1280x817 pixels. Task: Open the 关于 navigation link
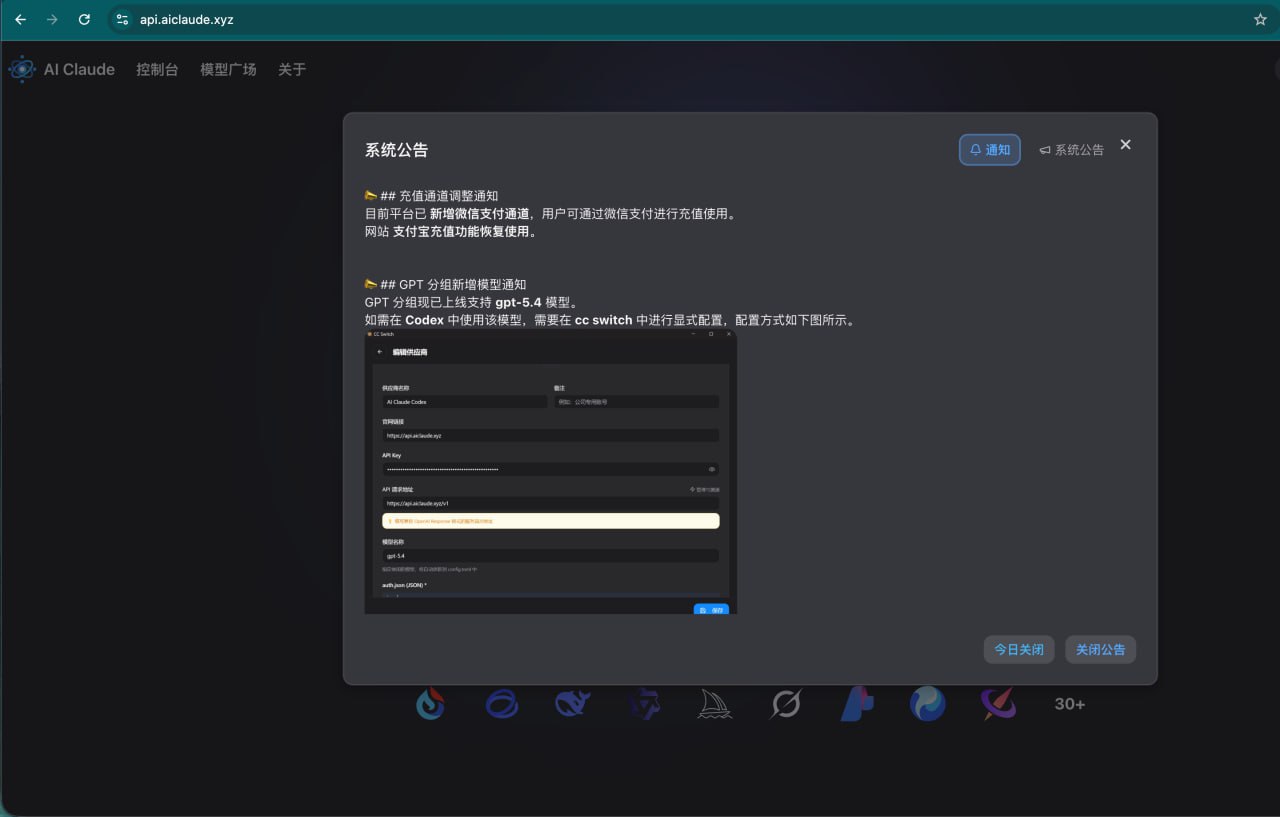pyautogui.click(x=292, y=69)
